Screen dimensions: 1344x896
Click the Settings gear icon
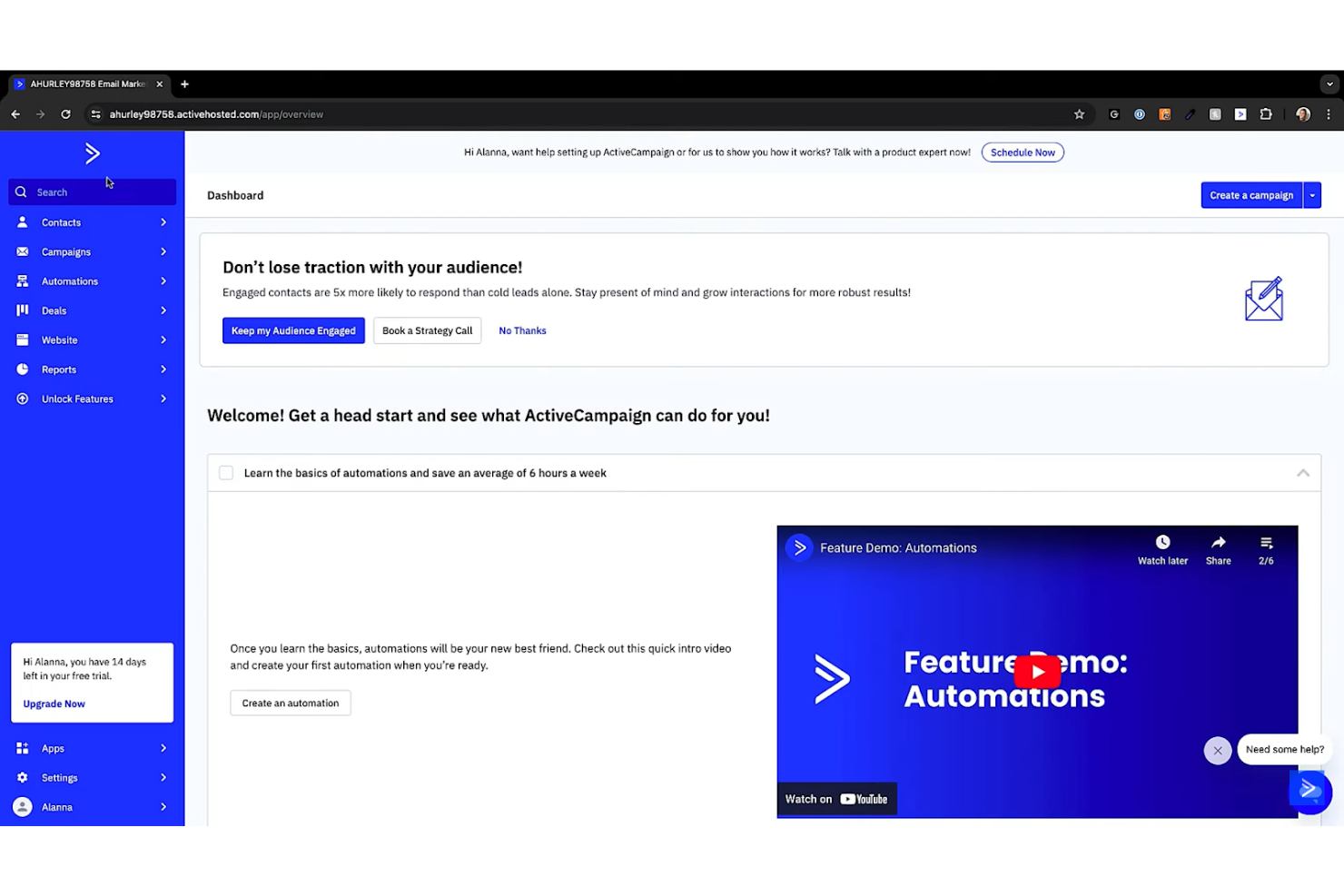[x=23, y=777]
